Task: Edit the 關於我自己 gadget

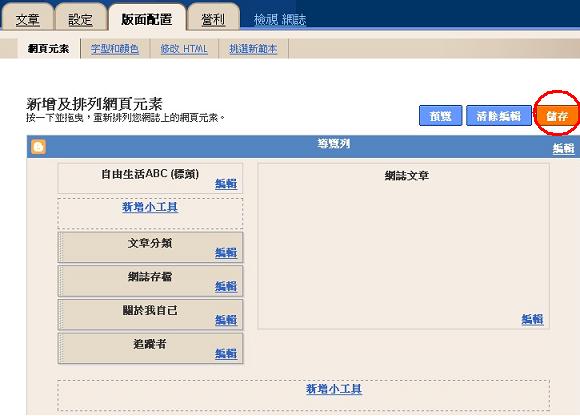Action: pos(226,320)
